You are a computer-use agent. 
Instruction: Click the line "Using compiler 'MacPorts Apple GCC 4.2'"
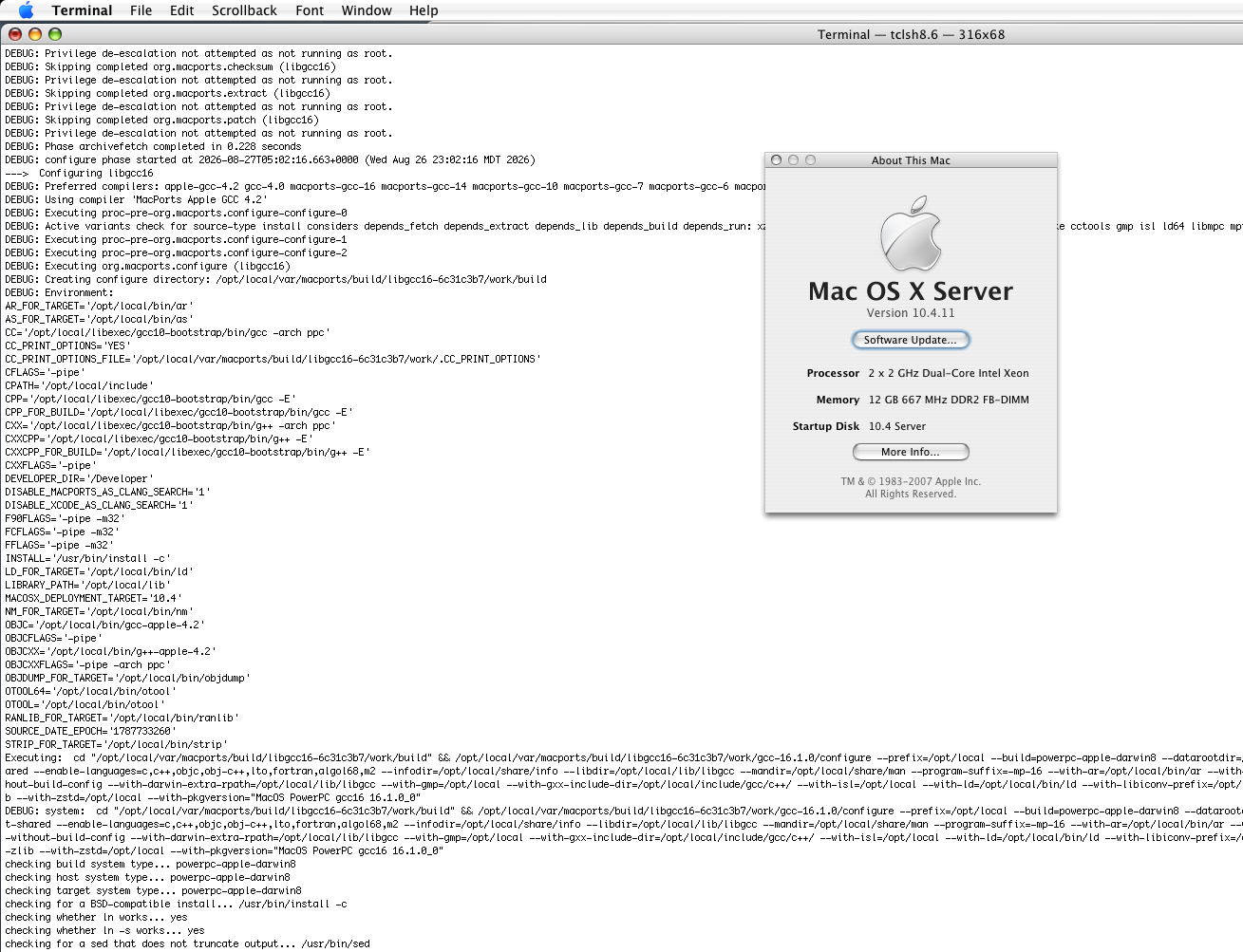pyautogui.click(x=136, y=199)
